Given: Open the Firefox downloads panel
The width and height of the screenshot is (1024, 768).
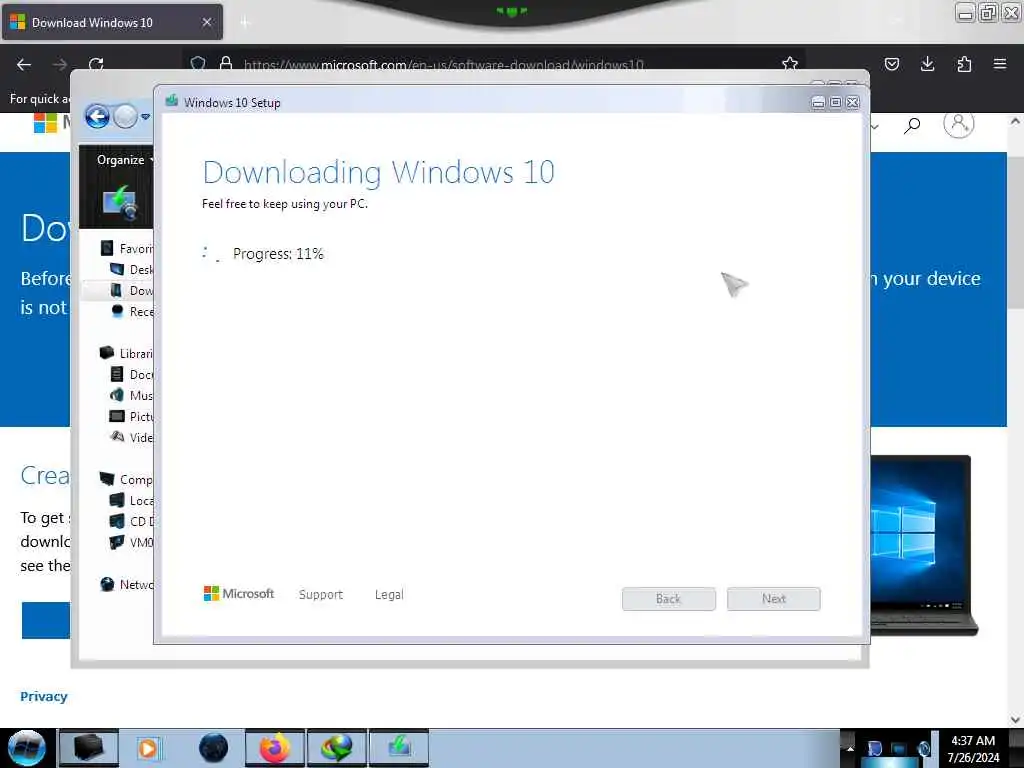Looking at the screenshot, I should pos(927,64).
